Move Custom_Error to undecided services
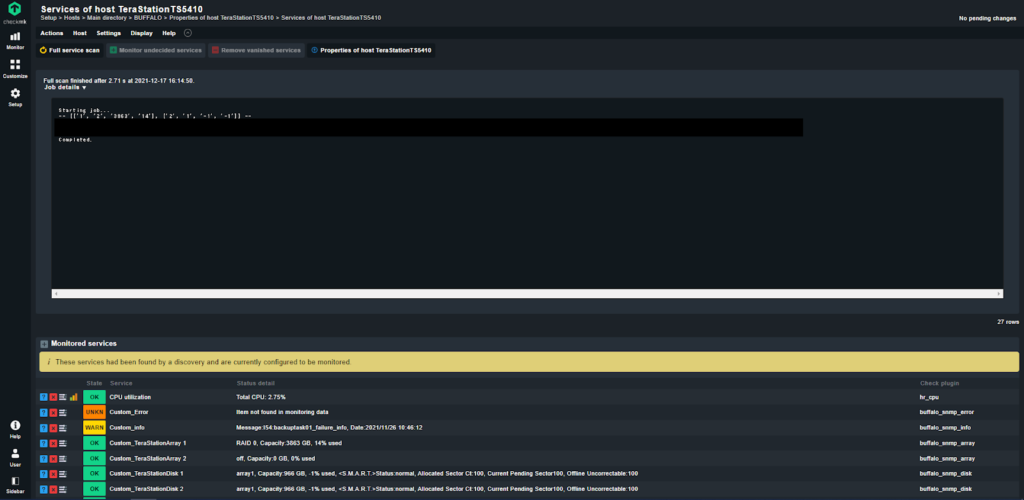The height and width of the screenshot is (500, 1024). click(44, 413)
